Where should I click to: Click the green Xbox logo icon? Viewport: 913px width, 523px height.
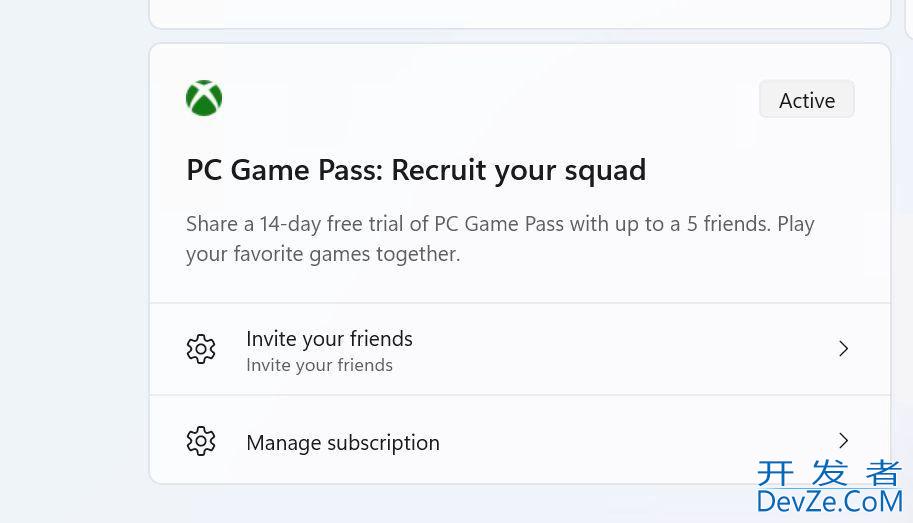coord(204,98)
